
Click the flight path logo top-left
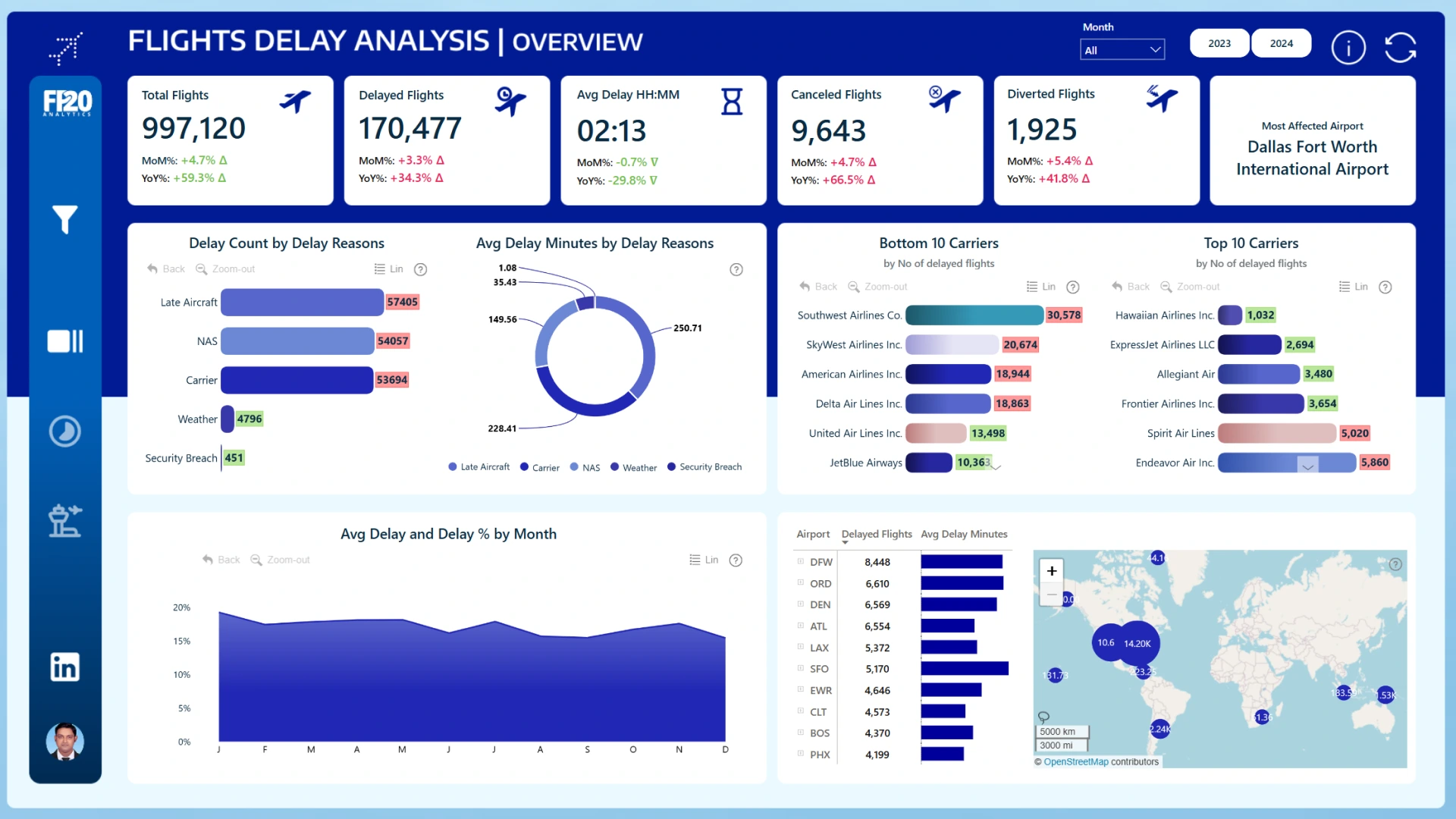click(x=66, y=49)
